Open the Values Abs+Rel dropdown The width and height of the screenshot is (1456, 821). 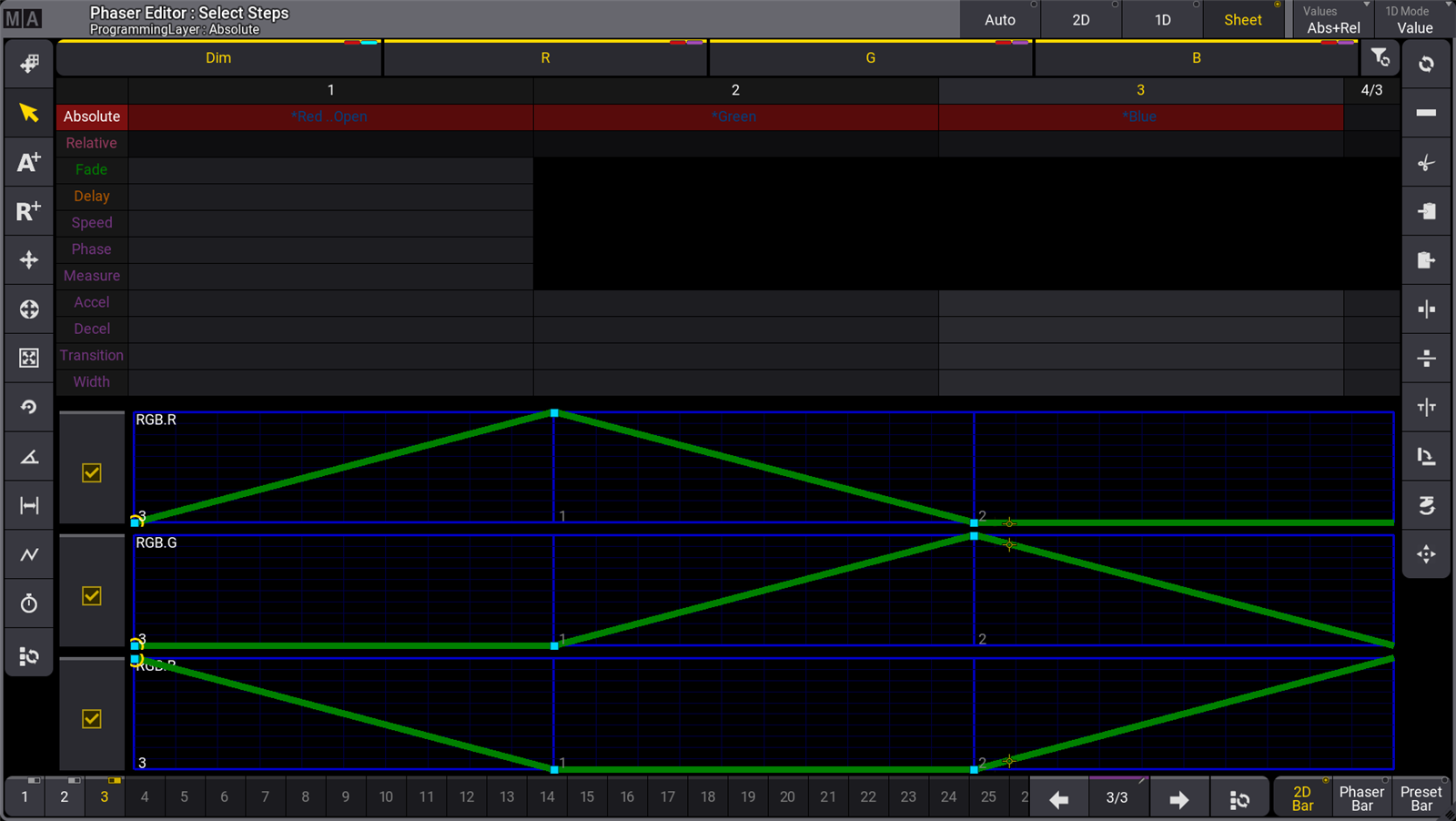pyautogui.click(x=1333, y=19)
